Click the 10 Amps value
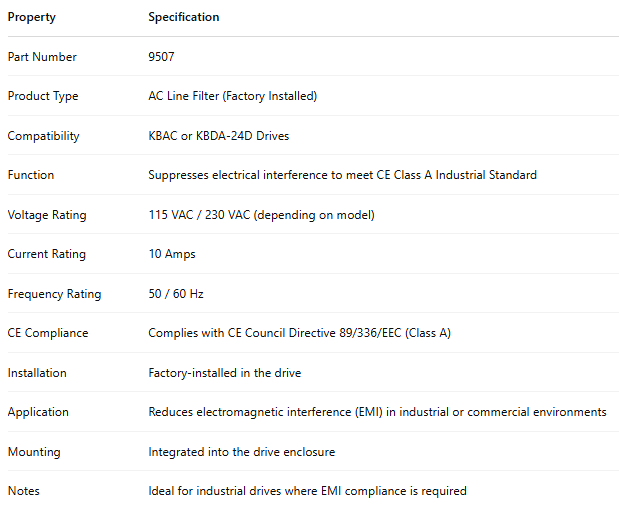 click(172, 254)
